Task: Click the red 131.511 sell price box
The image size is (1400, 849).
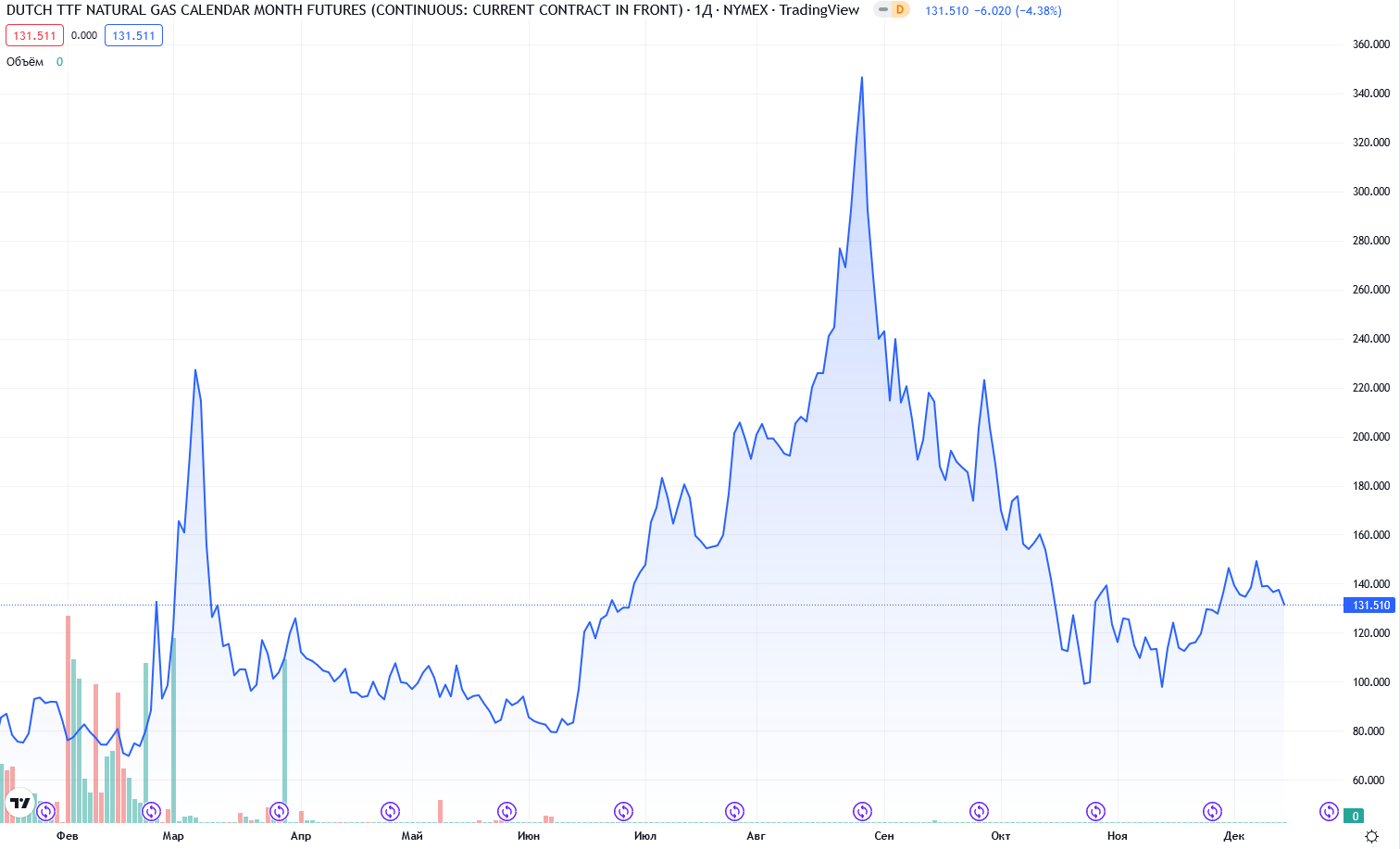Action: [x=34, y=36]
